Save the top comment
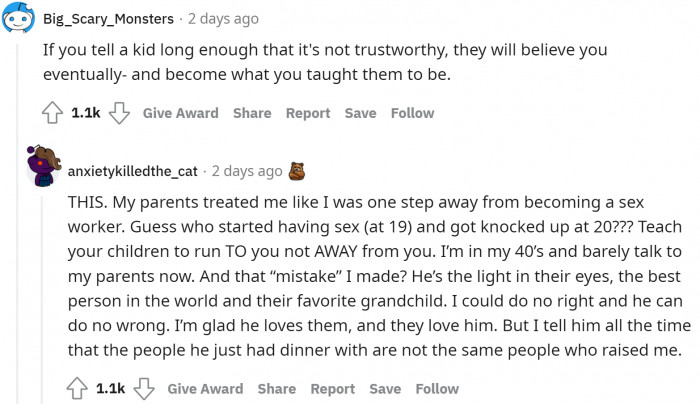Image resolution: width=700 pixels, height=404 pixels. point(360,114)
